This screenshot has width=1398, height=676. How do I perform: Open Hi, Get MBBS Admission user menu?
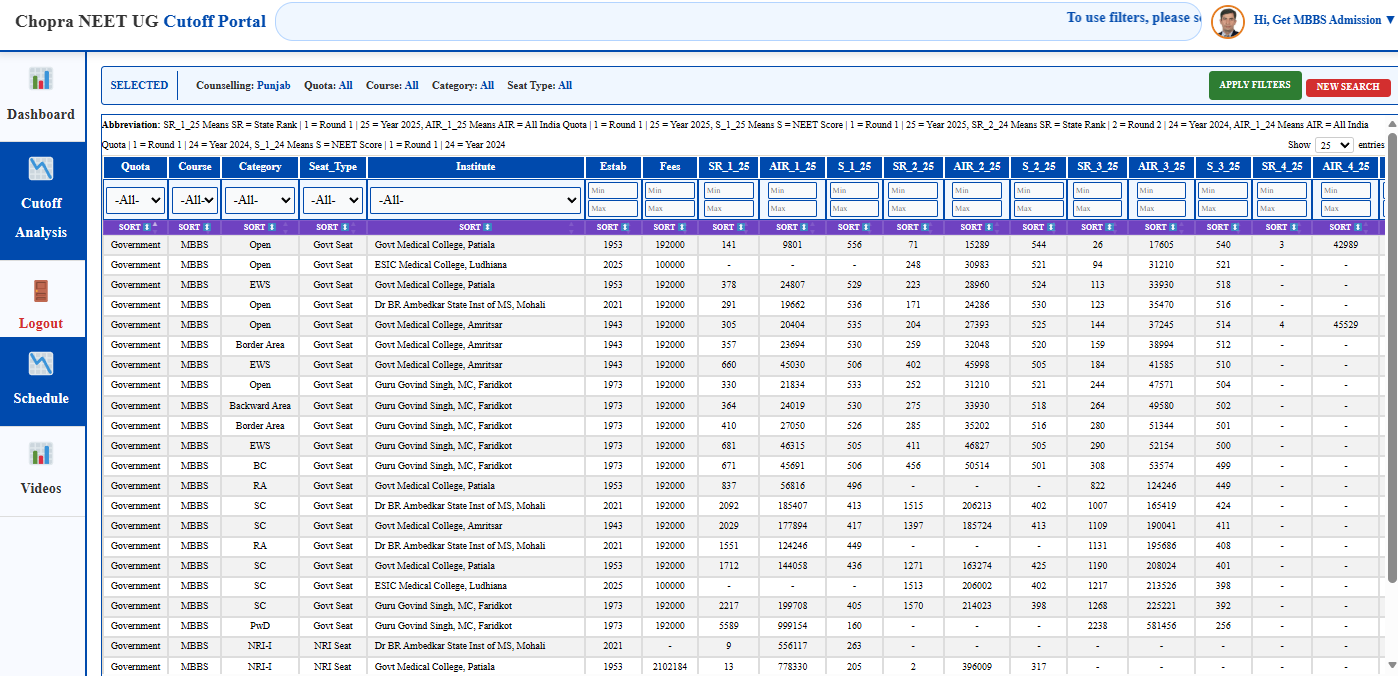1324,20
